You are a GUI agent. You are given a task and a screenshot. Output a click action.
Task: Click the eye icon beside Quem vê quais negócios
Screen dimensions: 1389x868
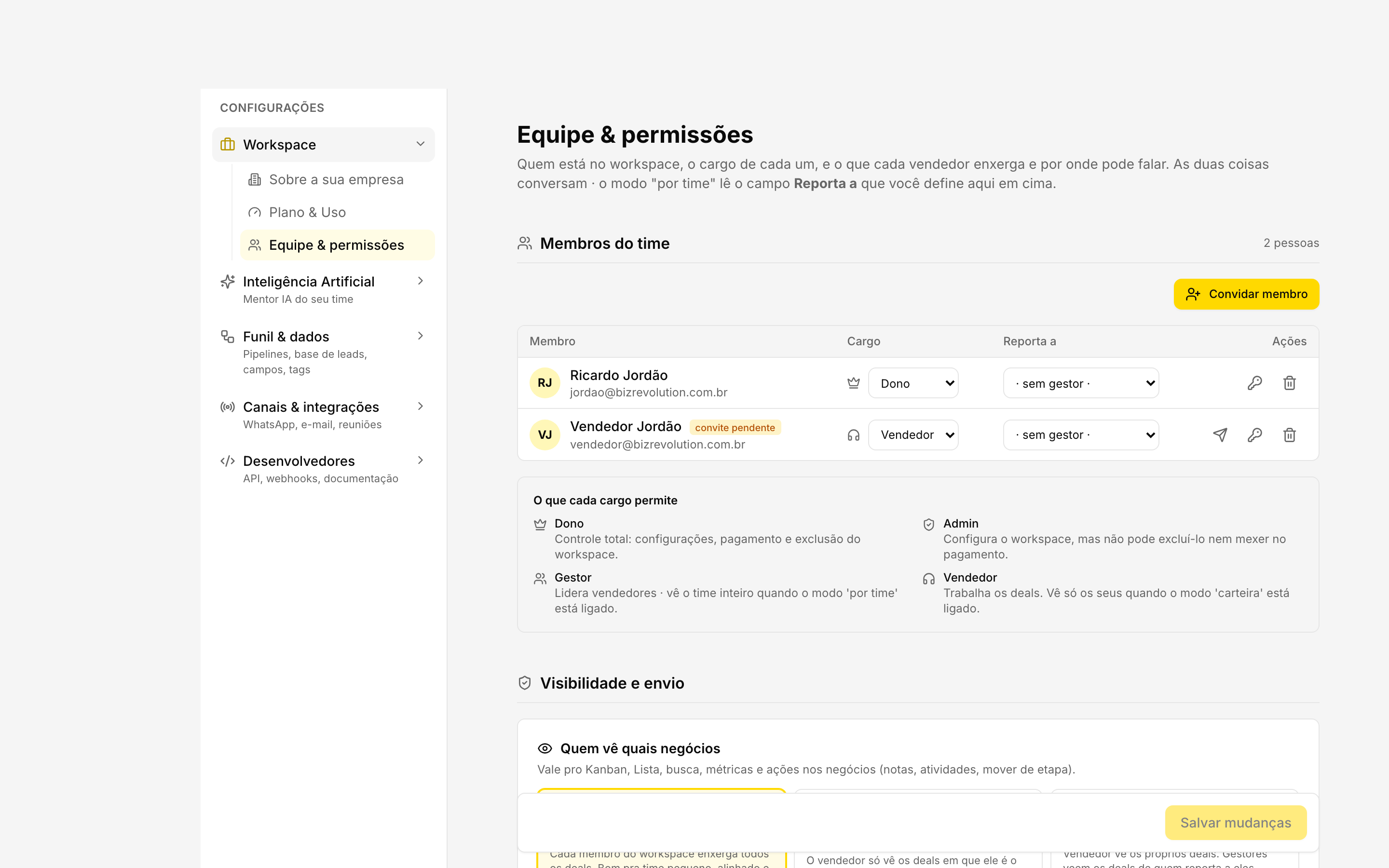[545, 748]
